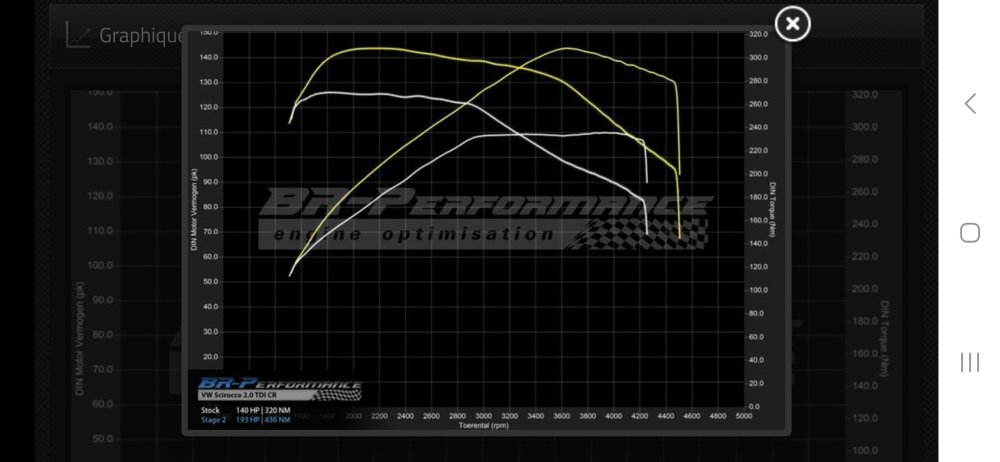Click 'DIN Torque (Nm)' axis title in lightbox
This screenshot has height=462, width=1000.
772,211
